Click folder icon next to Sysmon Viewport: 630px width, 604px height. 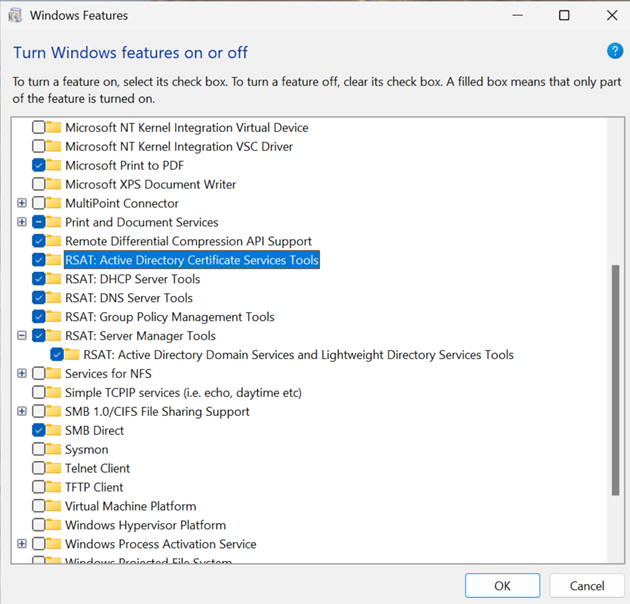click(55, 449)
